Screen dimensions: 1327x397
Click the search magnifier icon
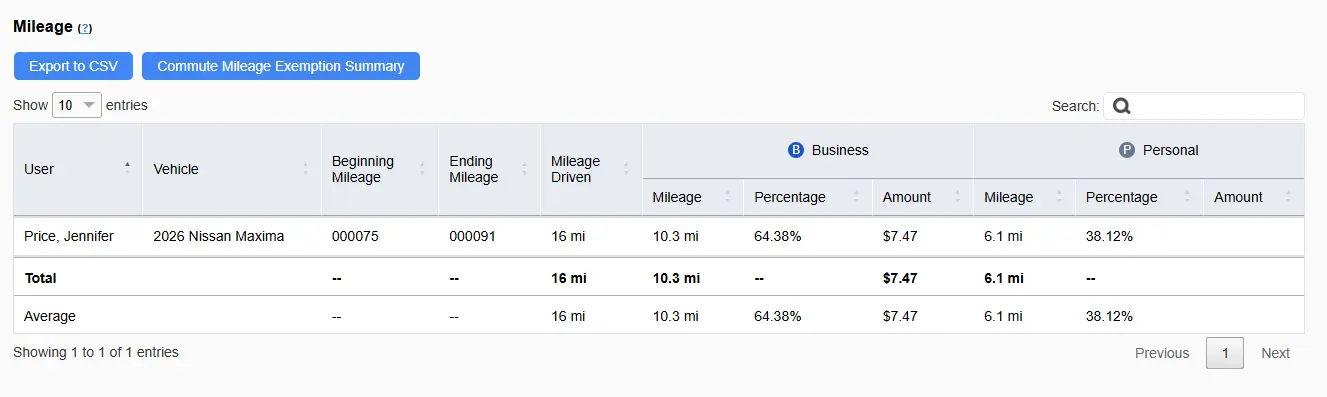(x=1121, y=106)
